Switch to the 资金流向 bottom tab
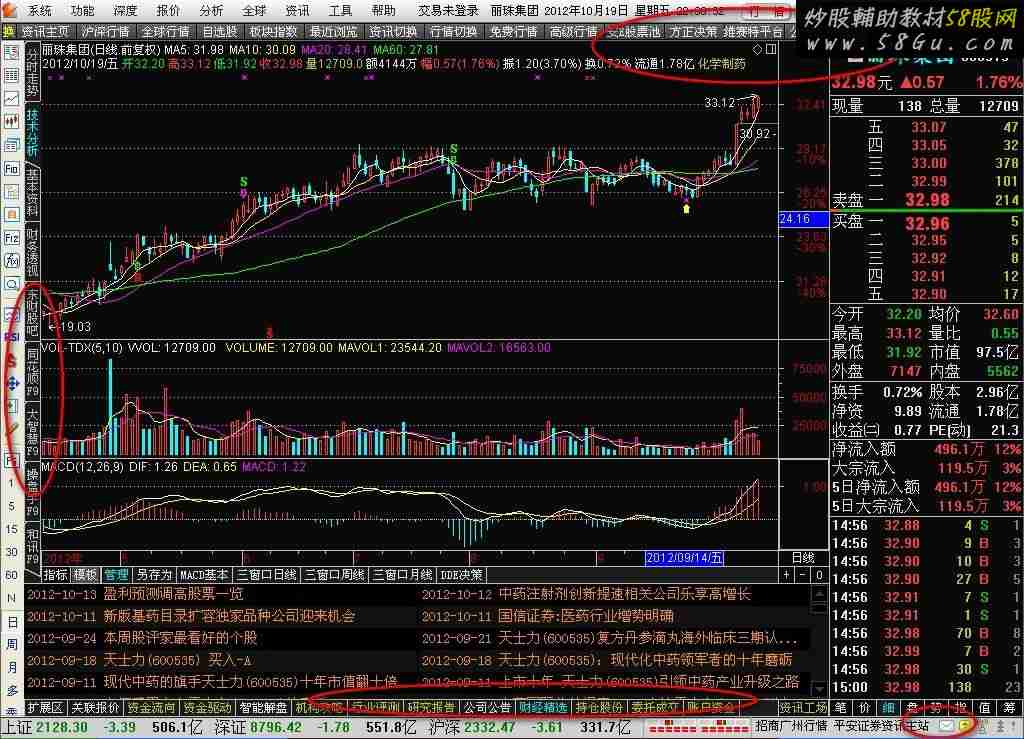 (x=151, y=708)
